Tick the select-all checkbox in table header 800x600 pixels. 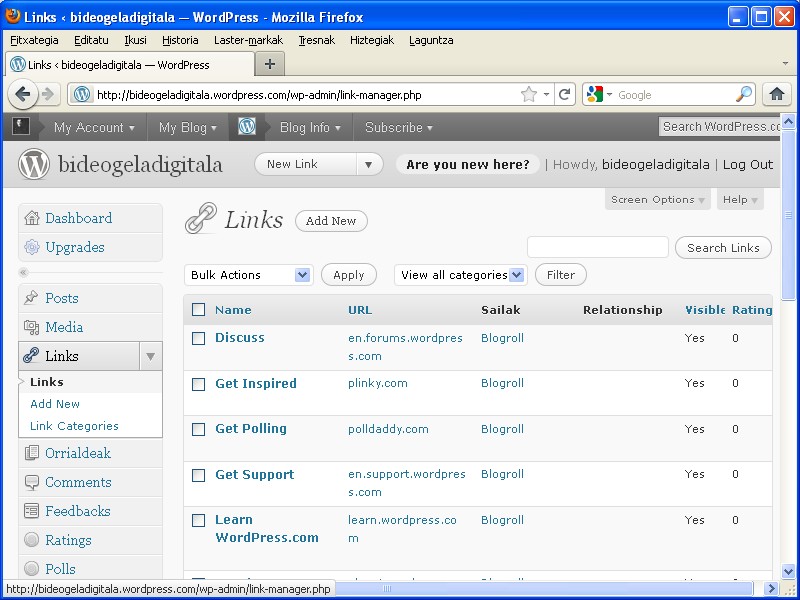(198, 310)
